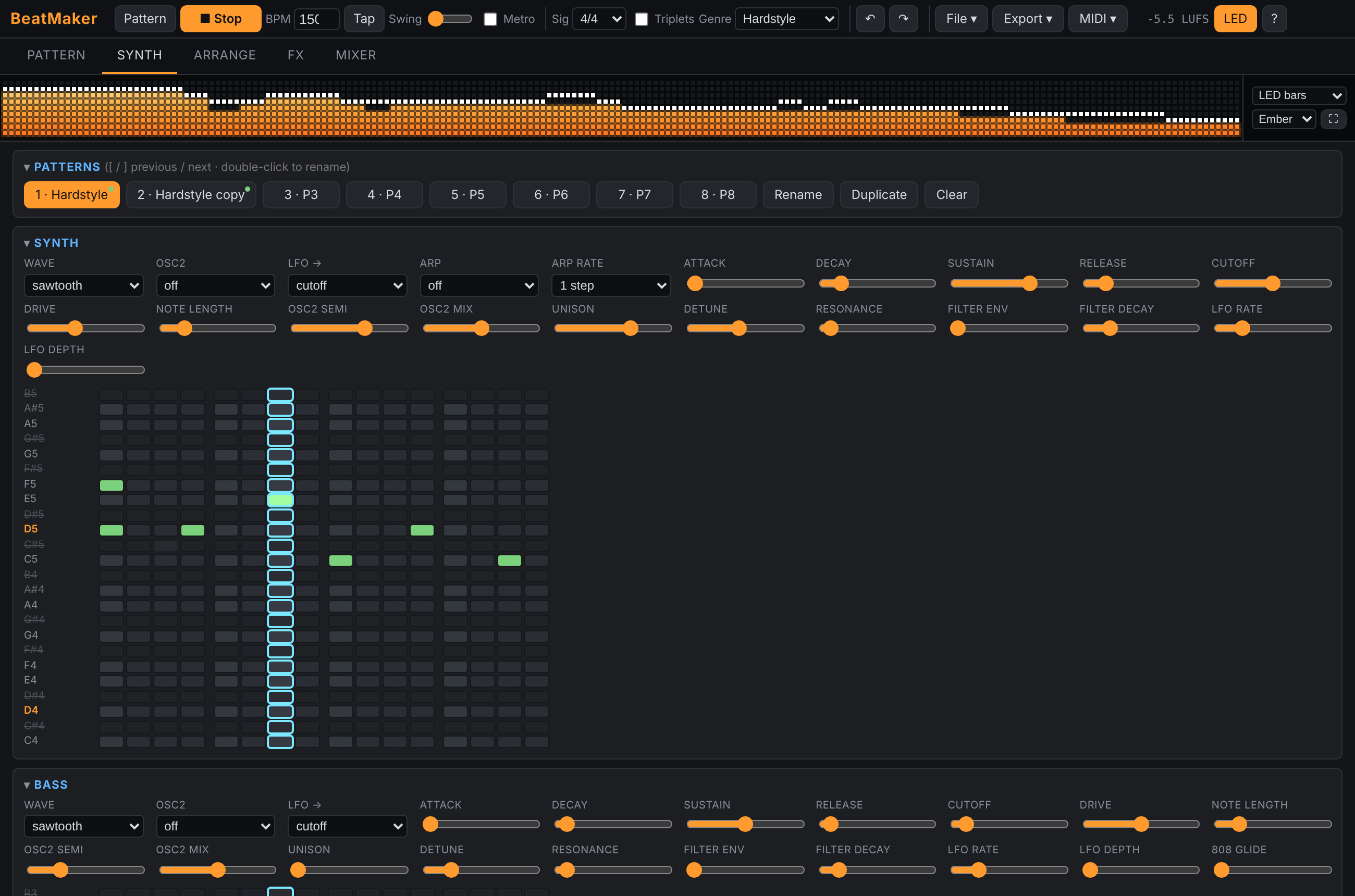Viewport: 1355px width, 896px height.
Task: Enable the Metro checkbox
Action: click(490, 19)
